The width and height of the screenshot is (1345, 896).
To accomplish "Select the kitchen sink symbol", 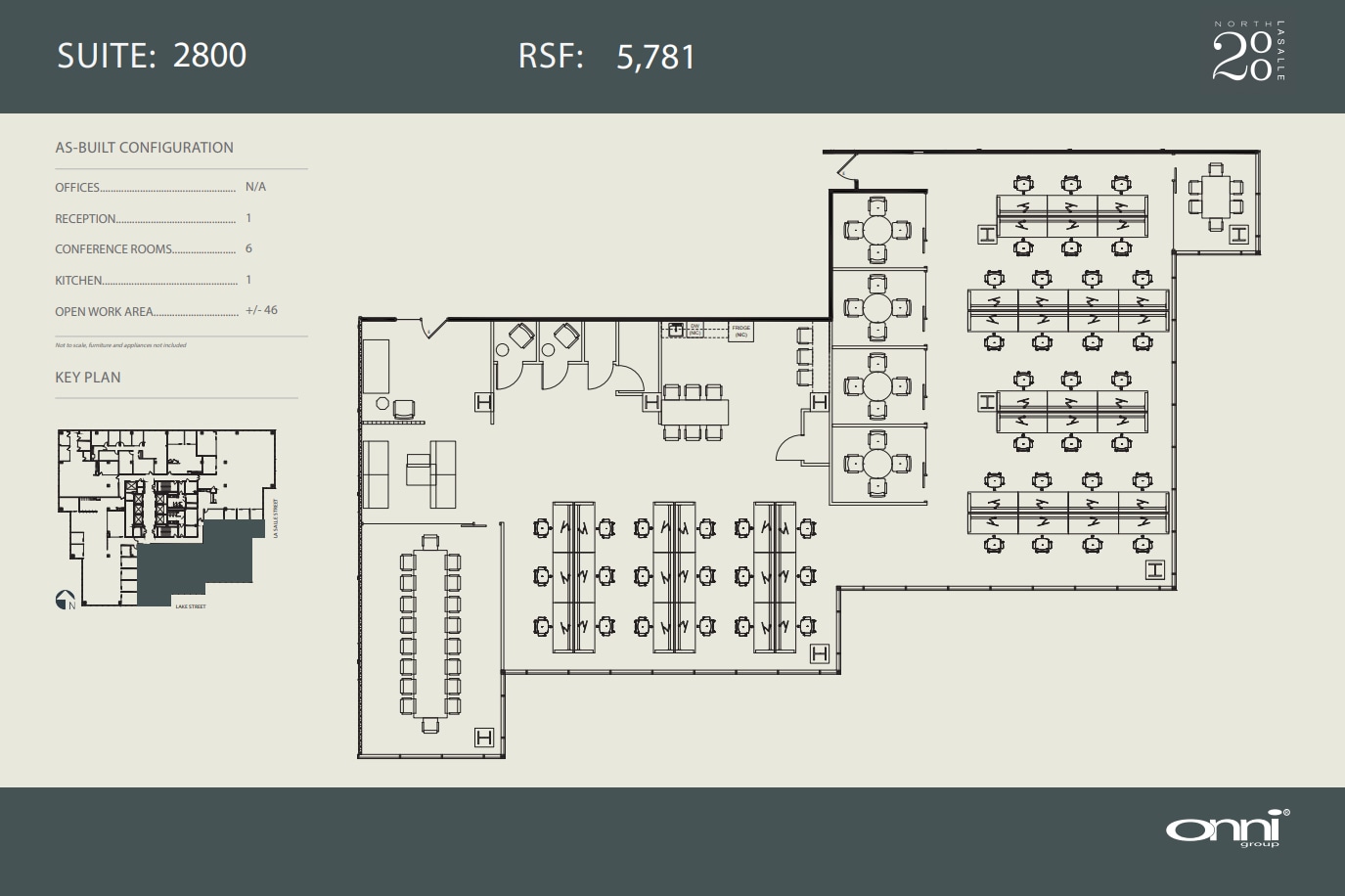I will point(678,329).
